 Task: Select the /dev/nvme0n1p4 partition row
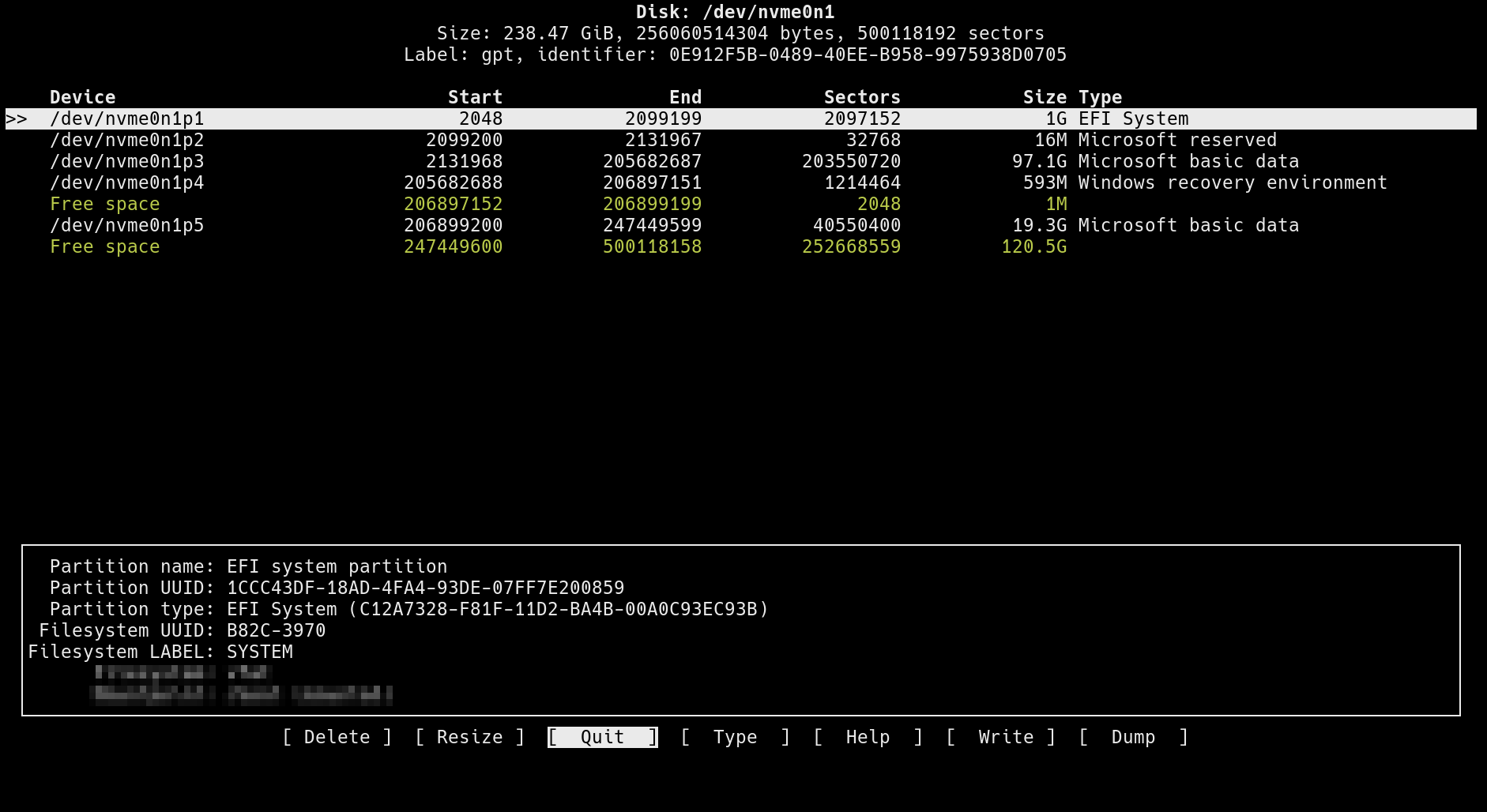[x=741, y=182]
